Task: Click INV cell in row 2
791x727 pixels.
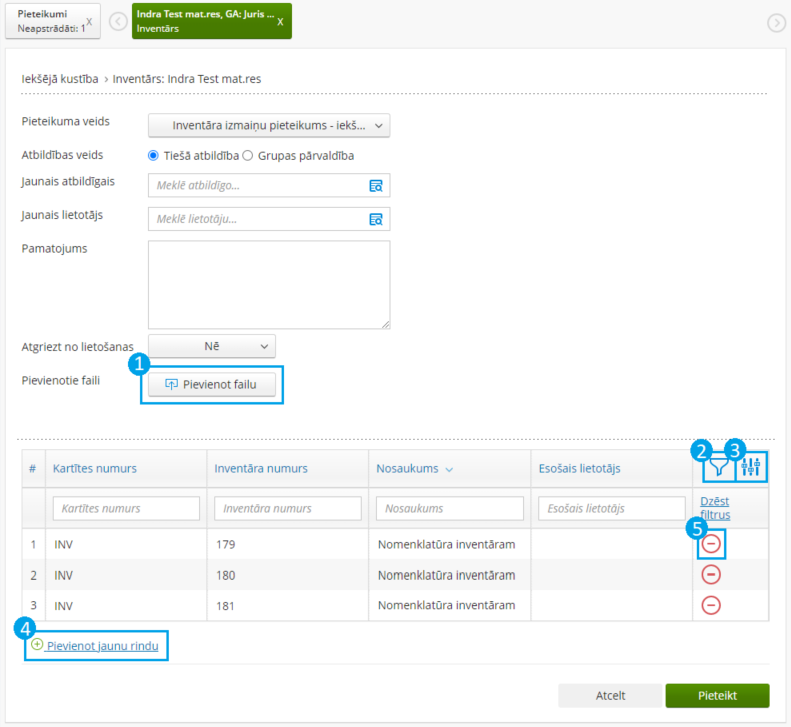Action: pos(64,575)
